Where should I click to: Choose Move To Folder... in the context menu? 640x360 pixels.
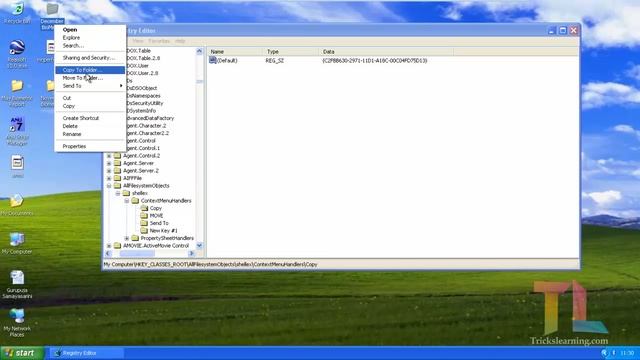point(90,78)
